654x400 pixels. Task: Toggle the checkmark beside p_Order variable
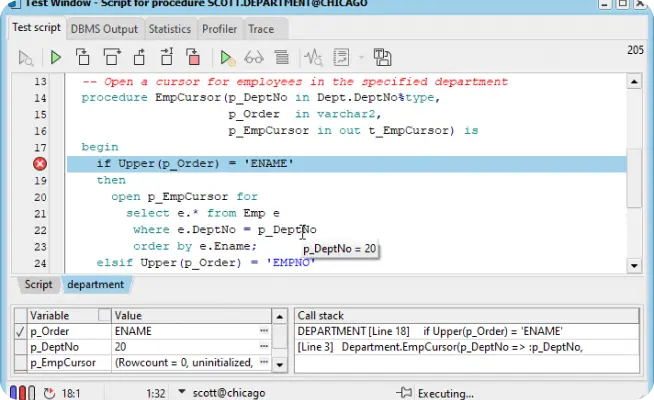(x=20, y=330)
